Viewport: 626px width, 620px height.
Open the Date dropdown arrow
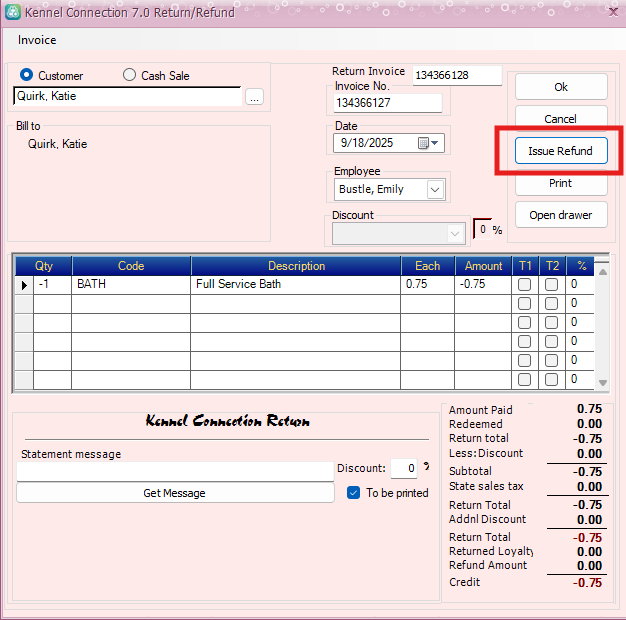pos(436,143)
